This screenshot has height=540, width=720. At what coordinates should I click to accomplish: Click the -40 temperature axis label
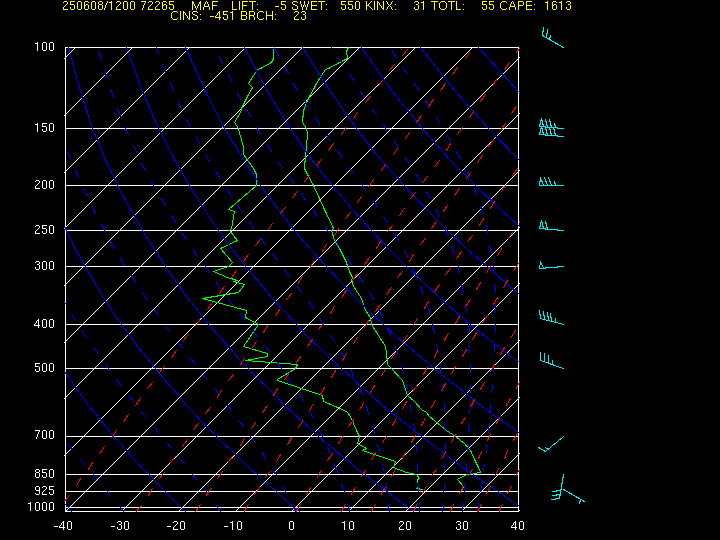point(63,526)
